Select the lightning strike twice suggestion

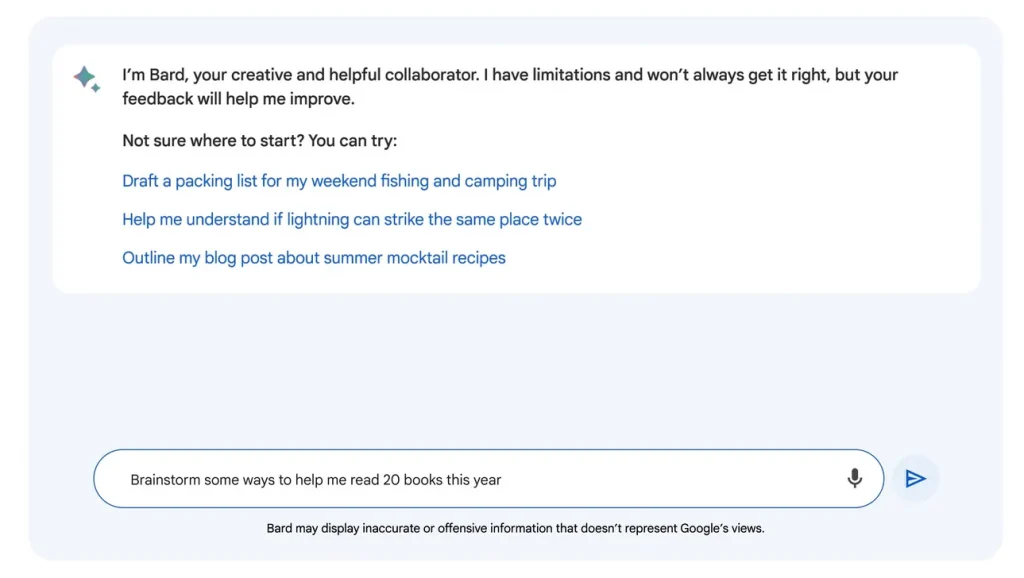(x=352, y=219)
